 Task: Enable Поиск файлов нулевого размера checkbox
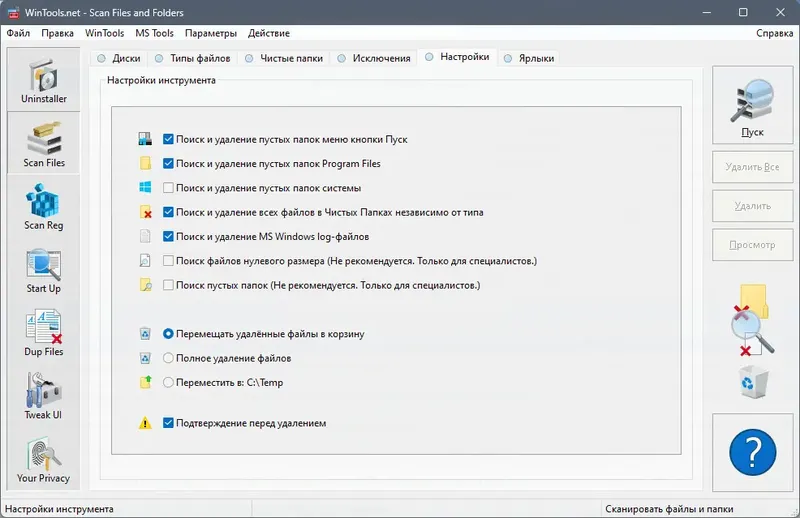coord(168,261)
